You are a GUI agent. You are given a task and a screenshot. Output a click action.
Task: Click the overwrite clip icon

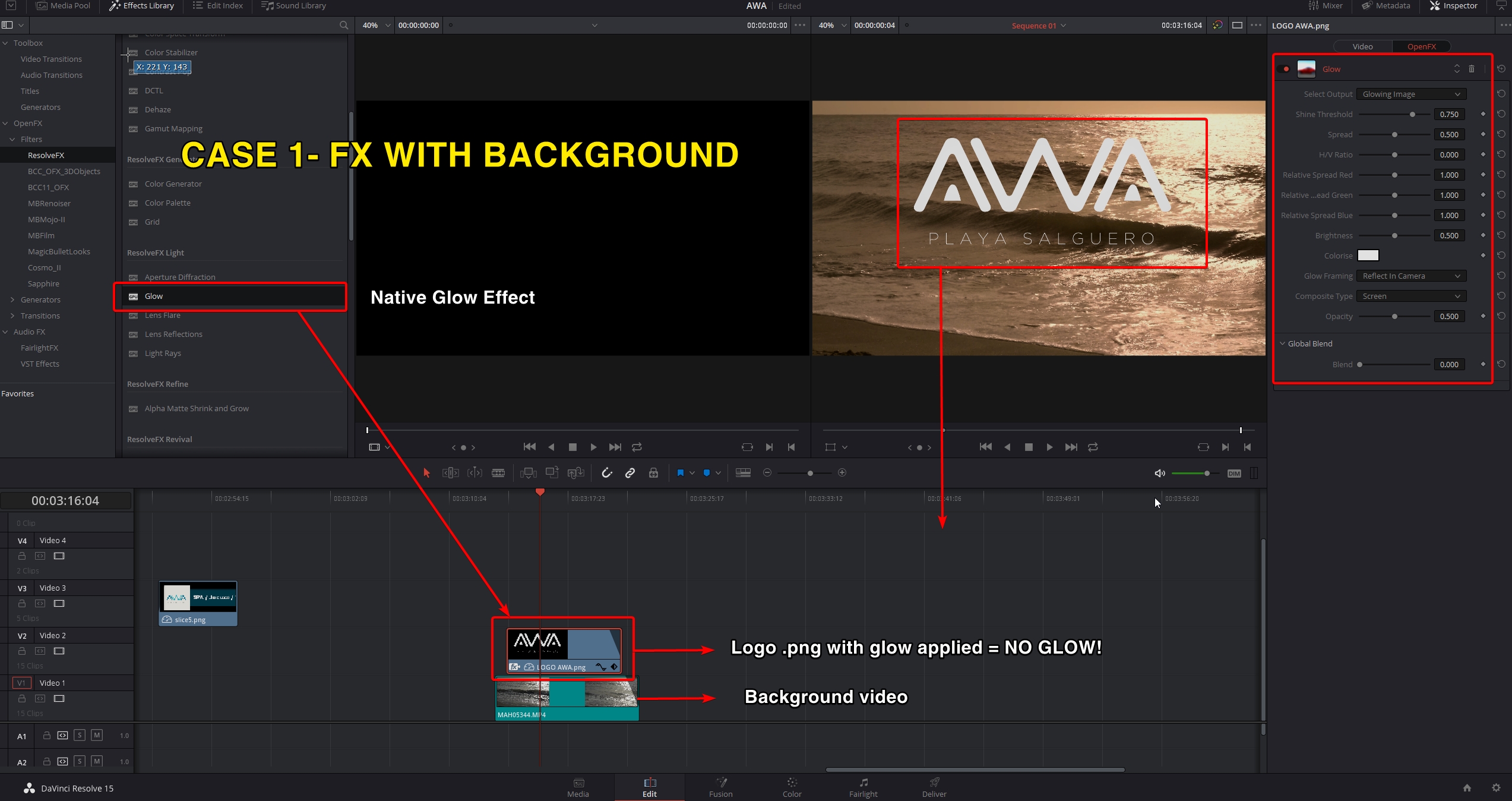tap(552, 473)
